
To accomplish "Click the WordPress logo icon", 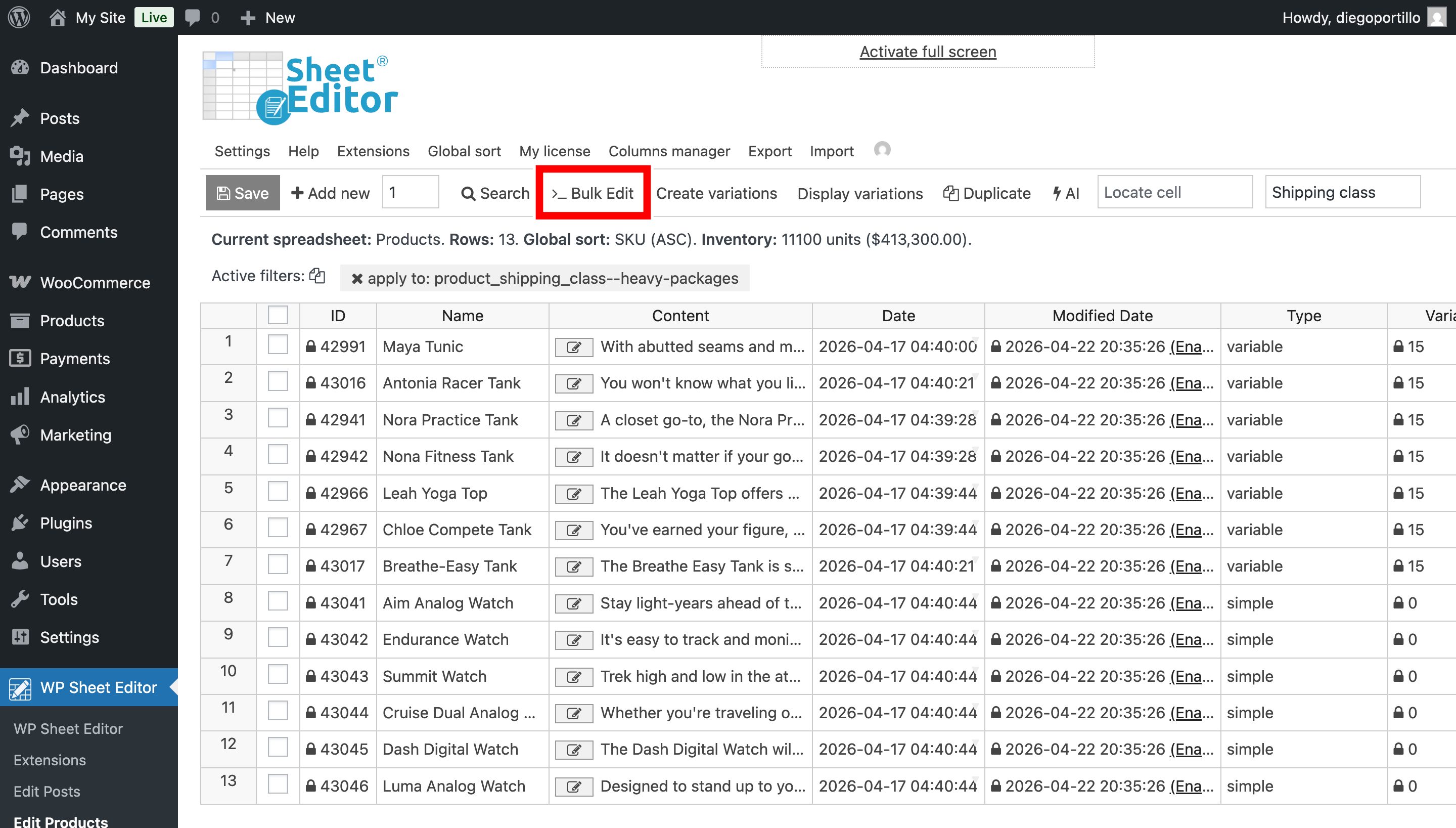I will point(19,17).
